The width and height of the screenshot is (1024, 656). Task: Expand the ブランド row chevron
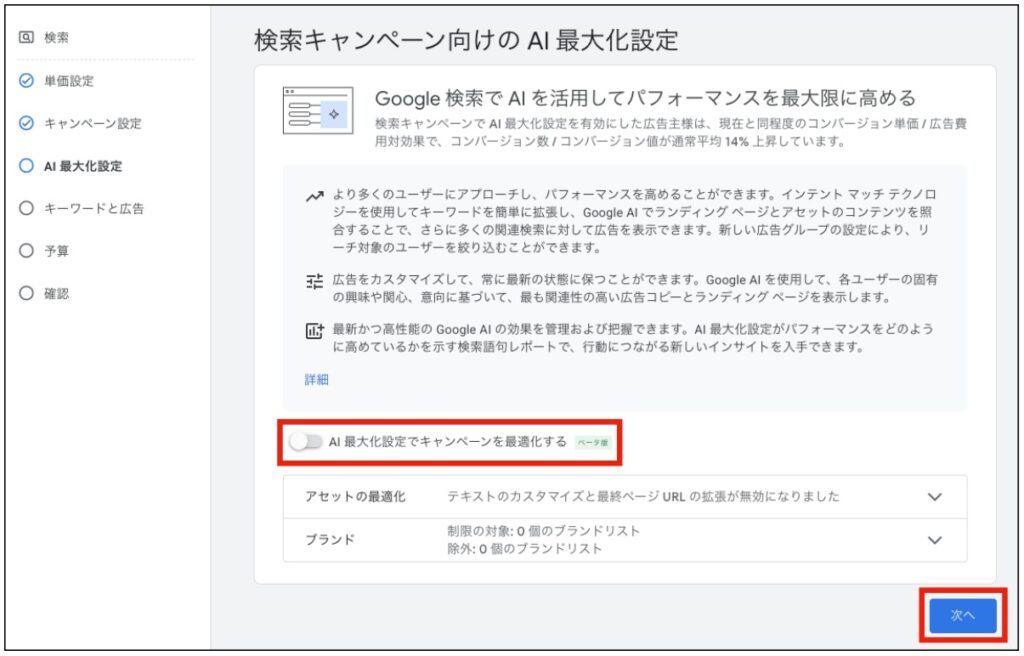pos(935,540)
